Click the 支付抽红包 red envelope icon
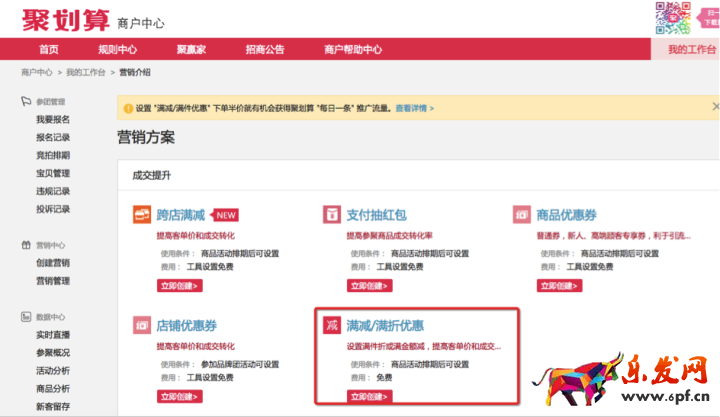Screen dimensions: 720x417 [x=332, y=214]
